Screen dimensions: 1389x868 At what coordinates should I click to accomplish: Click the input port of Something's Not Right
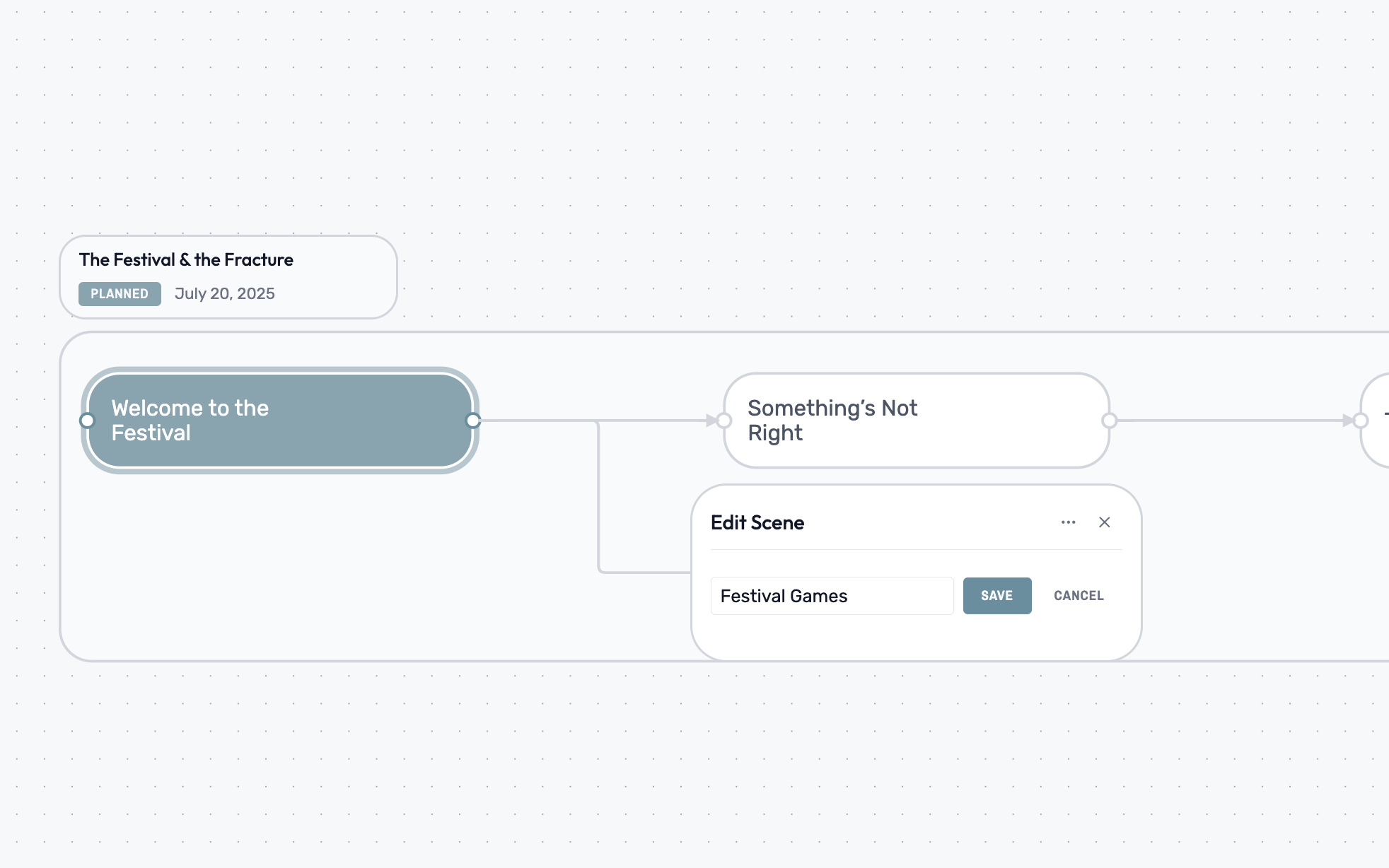click(723, 420)
